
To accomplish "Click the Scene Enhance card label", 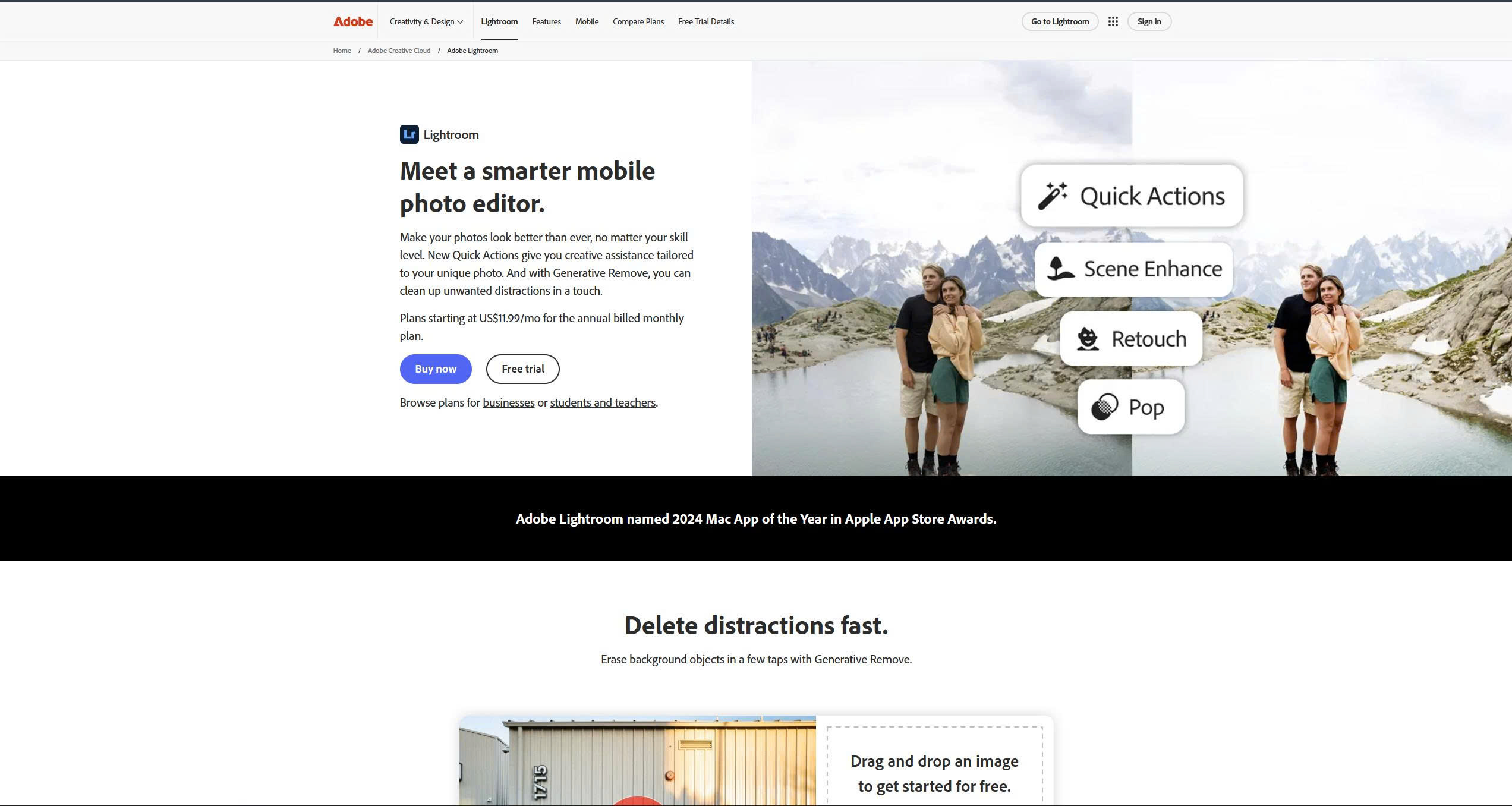I will pos(1153,269).
